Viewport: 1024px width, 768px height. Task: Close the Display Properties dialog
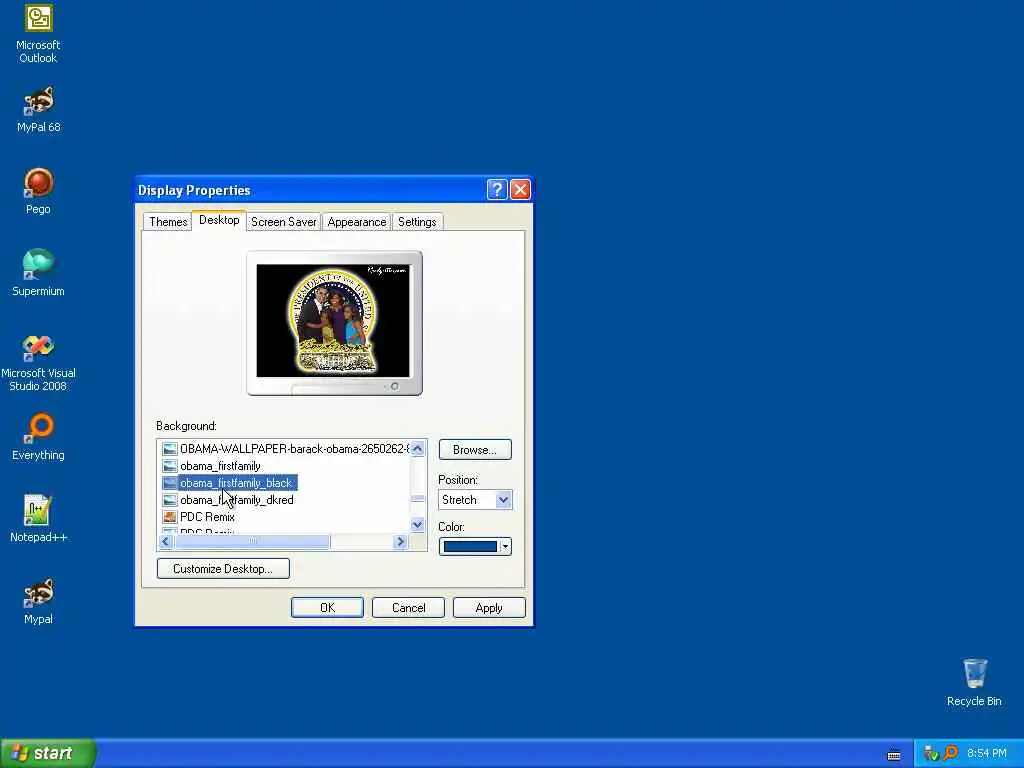click(520, 189)
